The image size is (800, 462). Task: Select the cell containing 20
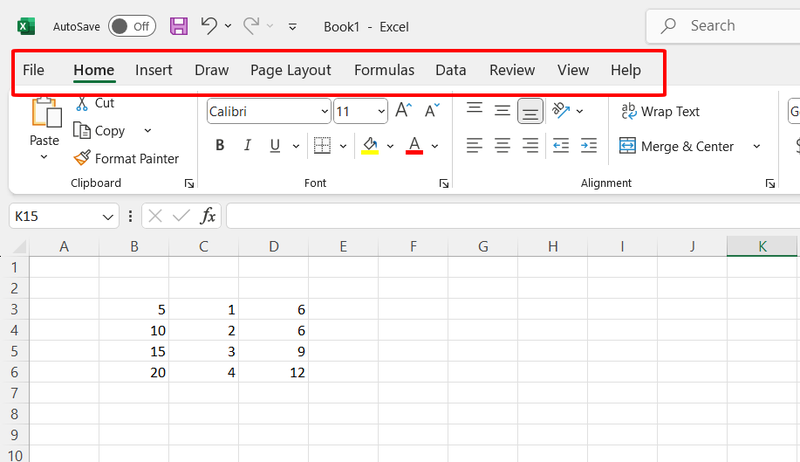click(x=134, y=372)
